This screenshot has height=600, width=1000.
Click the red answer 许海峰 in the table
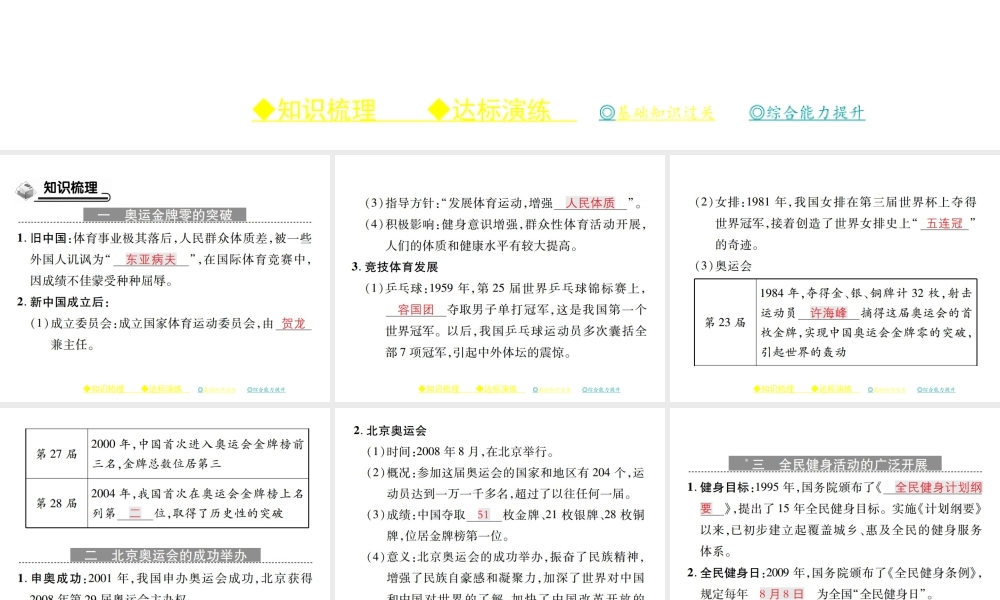pyautogui.click(x=828, y=312)
